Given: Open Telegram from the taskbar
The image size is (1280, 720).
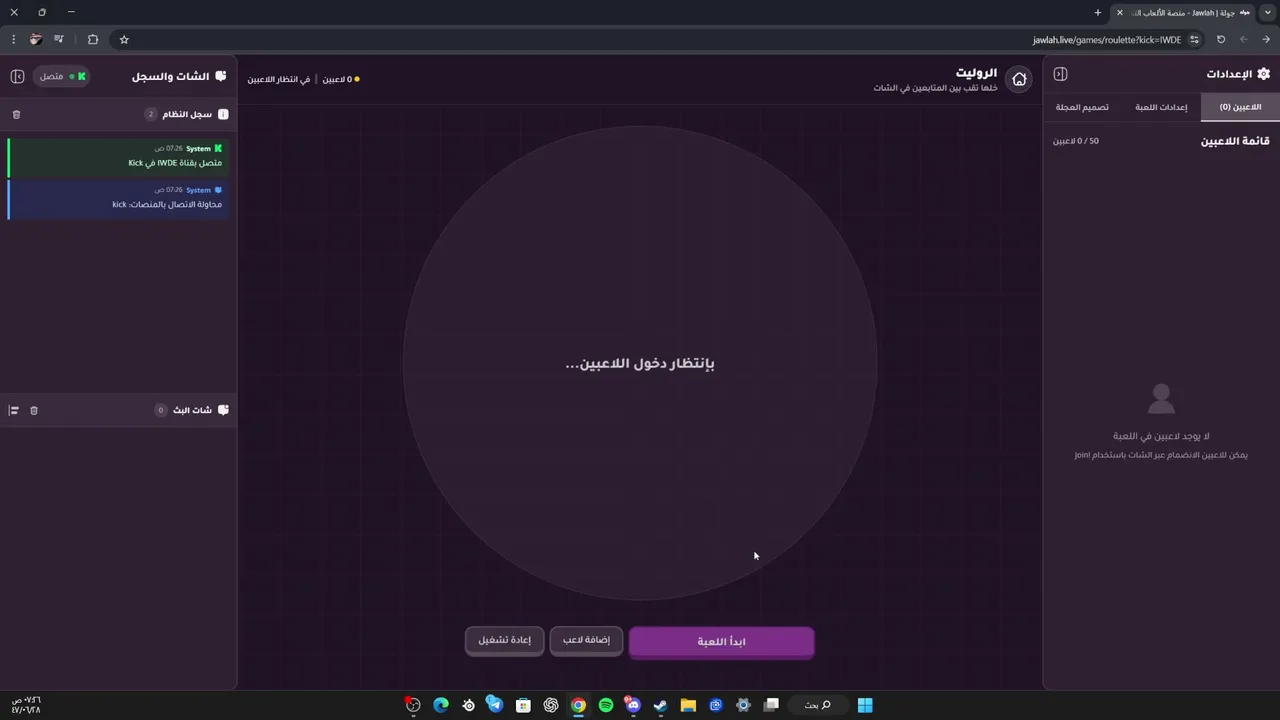Looking at the screenshot, I should (495, 705).
